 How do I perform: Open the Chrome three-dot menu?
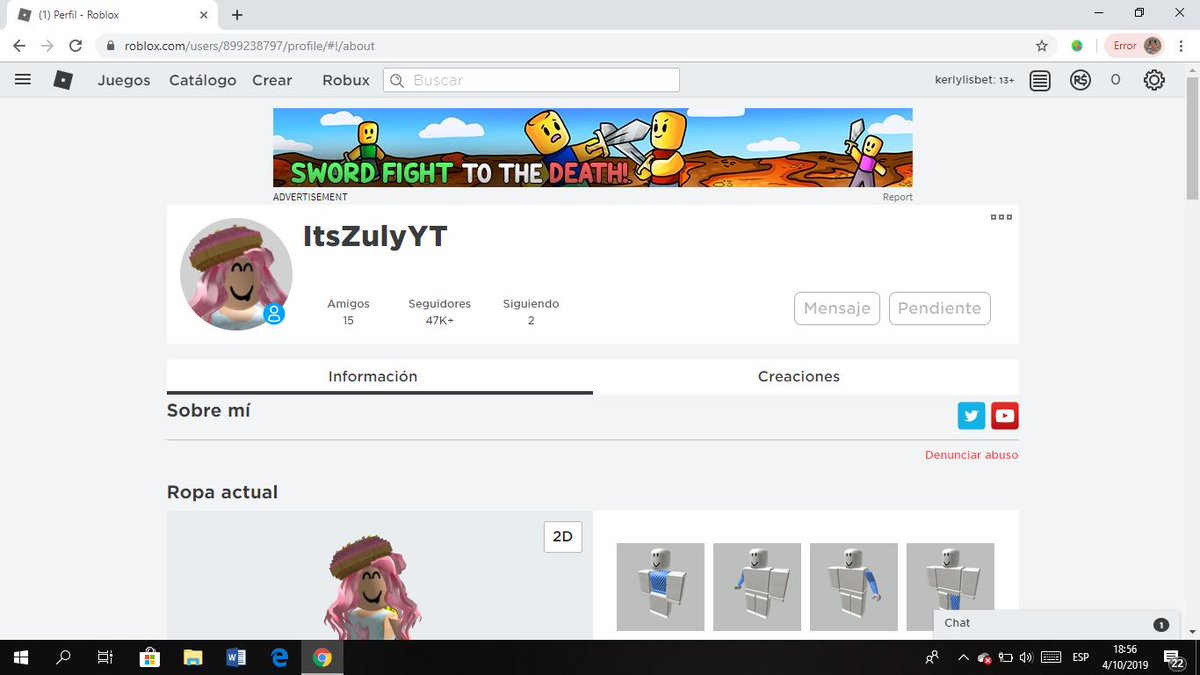point(1182,45)
